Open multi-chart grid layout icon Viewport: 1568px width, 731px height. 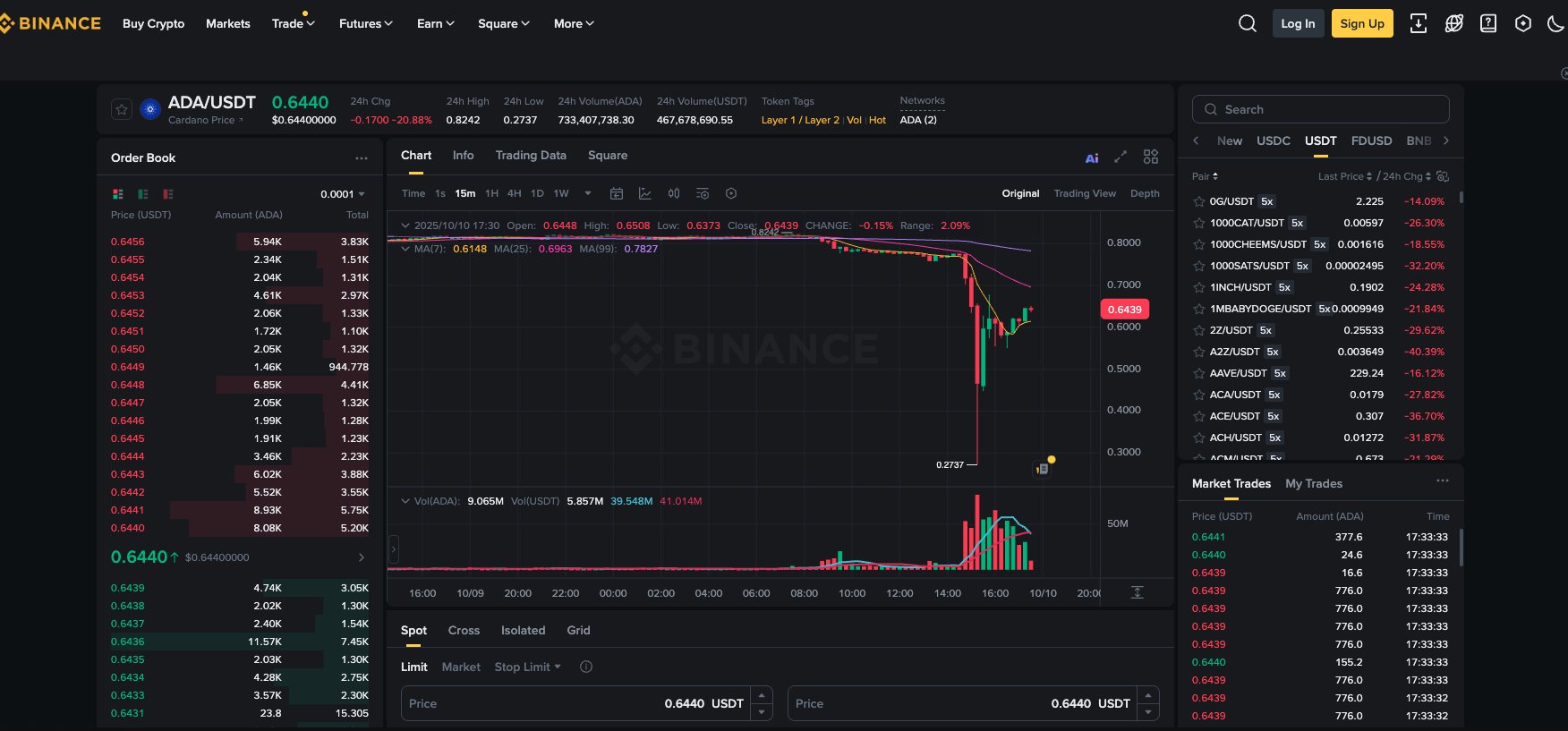[x=1151, y=157]
